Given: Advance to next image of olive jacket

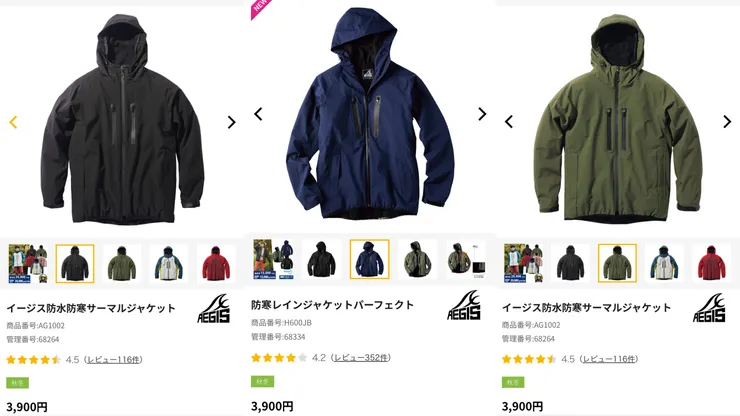Looking at the screenshot, I should coord(727,122).
